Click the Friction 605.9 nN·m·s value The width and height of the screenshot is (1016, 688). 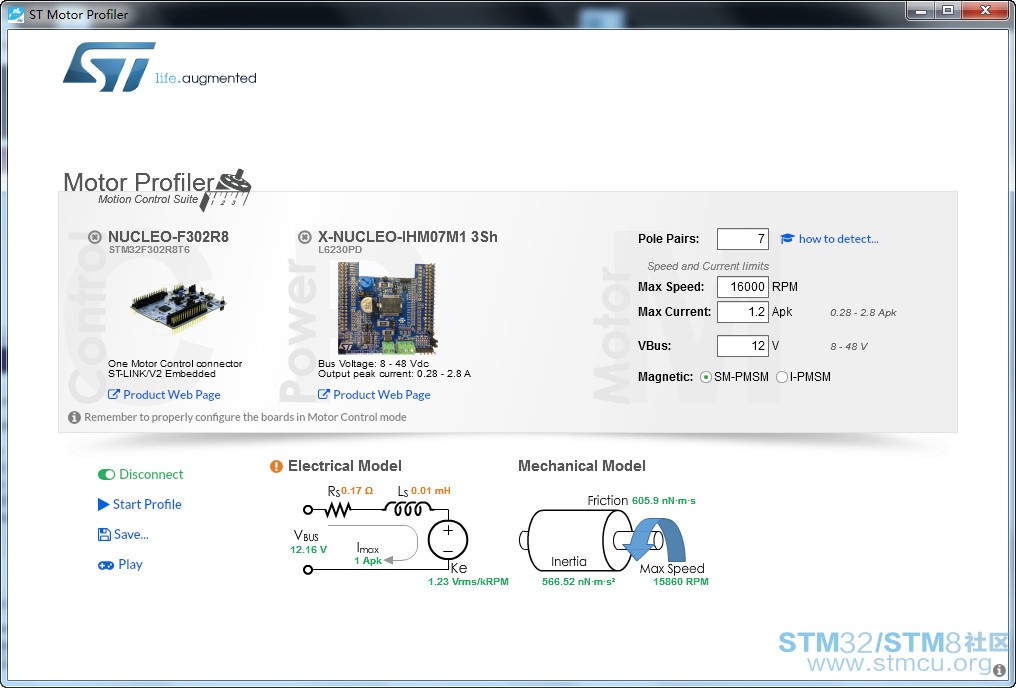pyautogui.click(x=664, y=501)
